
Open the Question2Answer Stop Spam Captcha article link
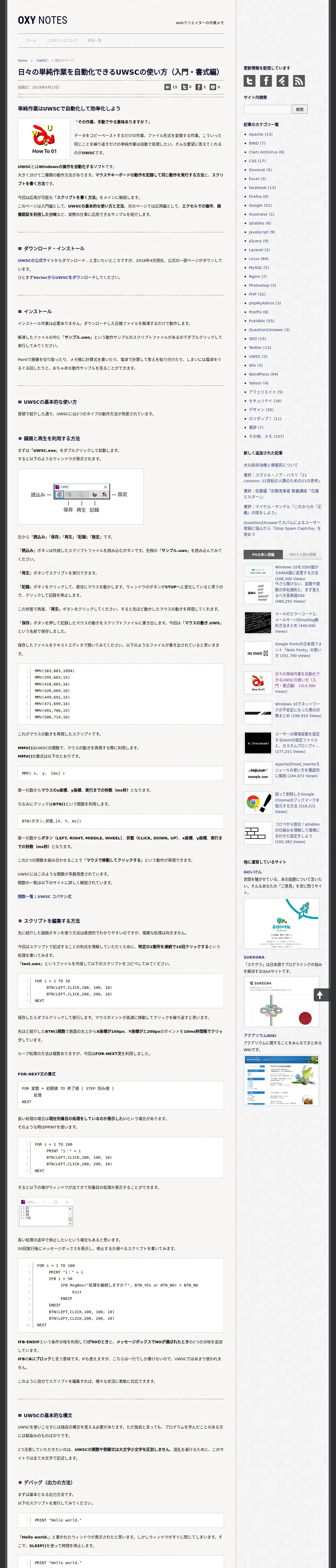pyautogui.click(x=282, y=528)
